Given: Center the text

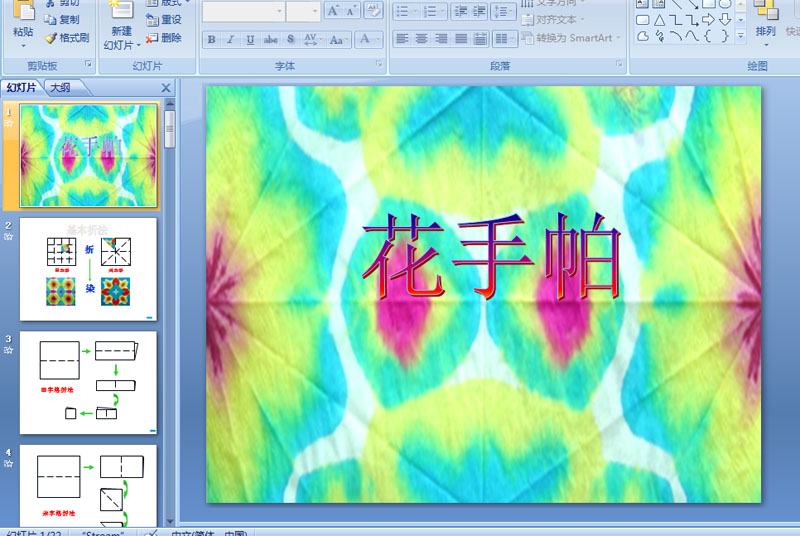Looking at the screenshot, I should click(x=421, y=39).
